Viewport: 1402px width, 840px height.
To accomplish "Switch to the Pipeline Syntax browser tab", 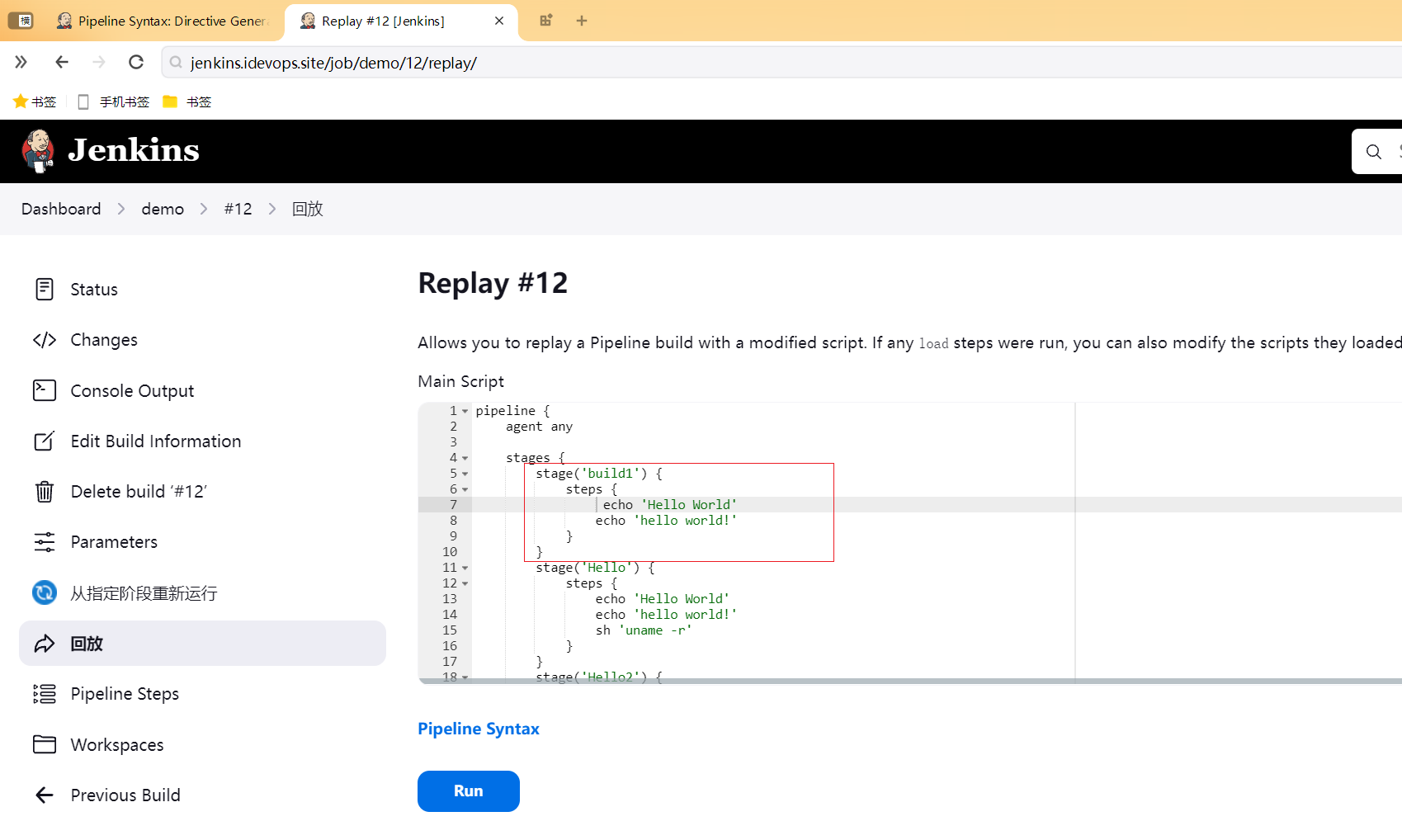I will pyautogui.click(x=162, y=21).
